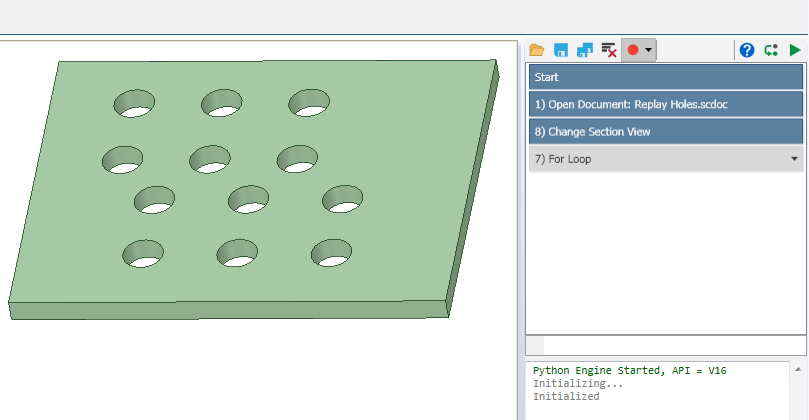The width and height of the screenshot is (809, 420).
Task: Select the plate's front side face
Action: 229,311
